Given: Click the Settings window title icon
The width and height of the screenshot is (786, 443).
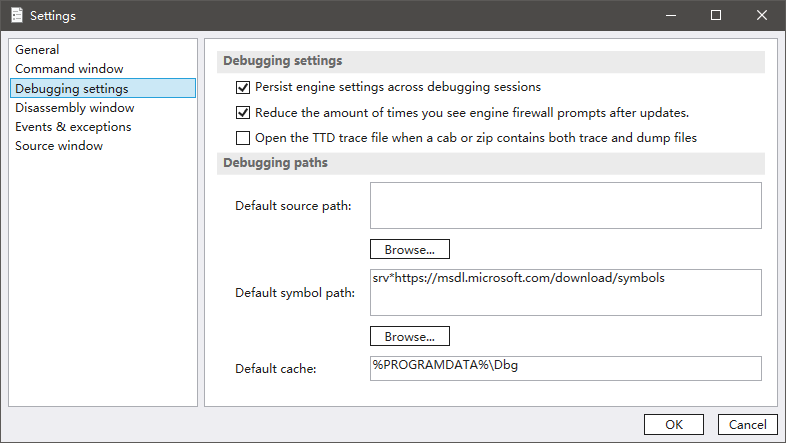Looking at the screenshot, I should [17, 15].
